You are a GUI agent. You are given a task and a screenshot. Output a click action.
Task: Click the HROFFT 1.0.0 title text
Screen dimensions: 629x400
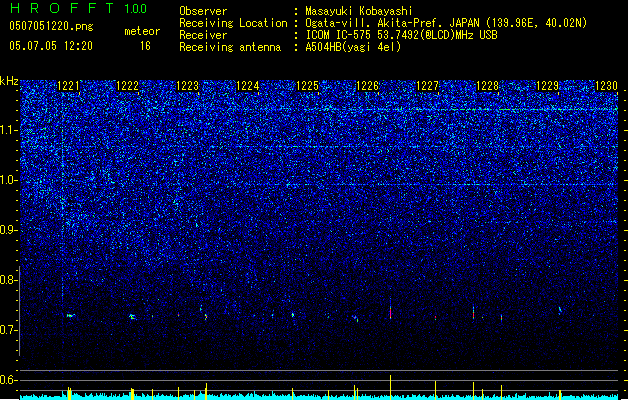(79, 8)
